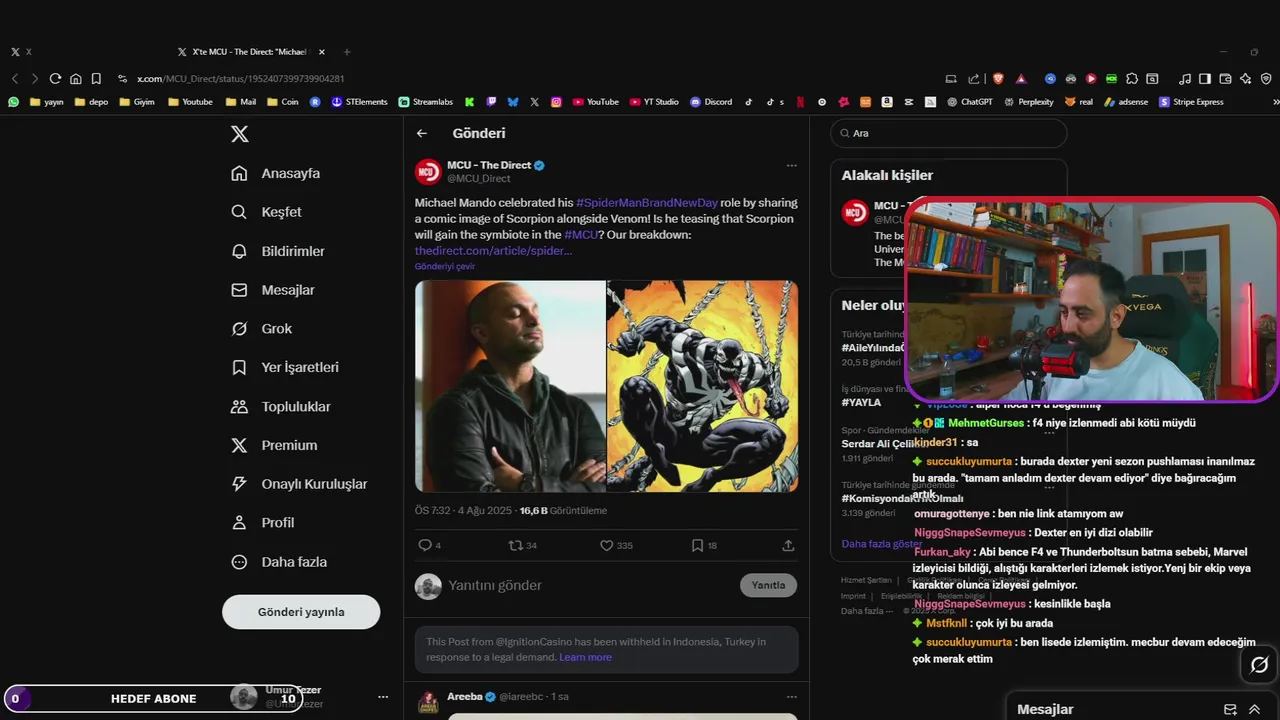Open Anasayfa home page
Viewport: 1280px width, 720px height.
coord(276,173)
